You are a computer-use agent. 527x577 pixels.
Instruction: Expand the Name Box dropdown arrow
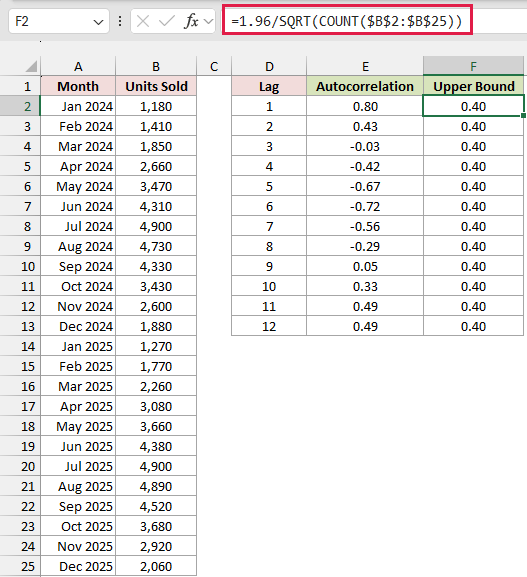coord(98,22)
